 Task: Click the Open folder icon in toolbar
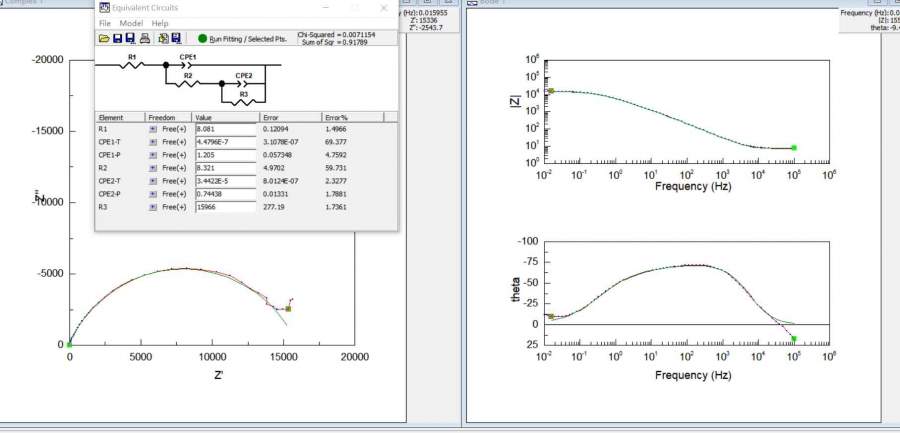[x=103, y=38]
